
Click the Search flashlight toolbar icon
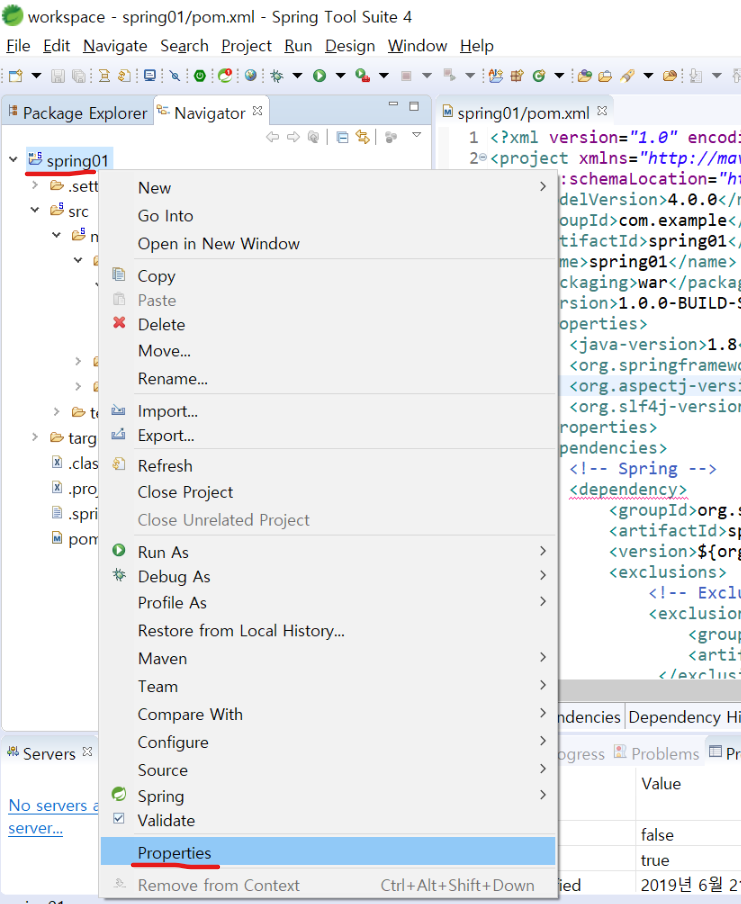627,76
